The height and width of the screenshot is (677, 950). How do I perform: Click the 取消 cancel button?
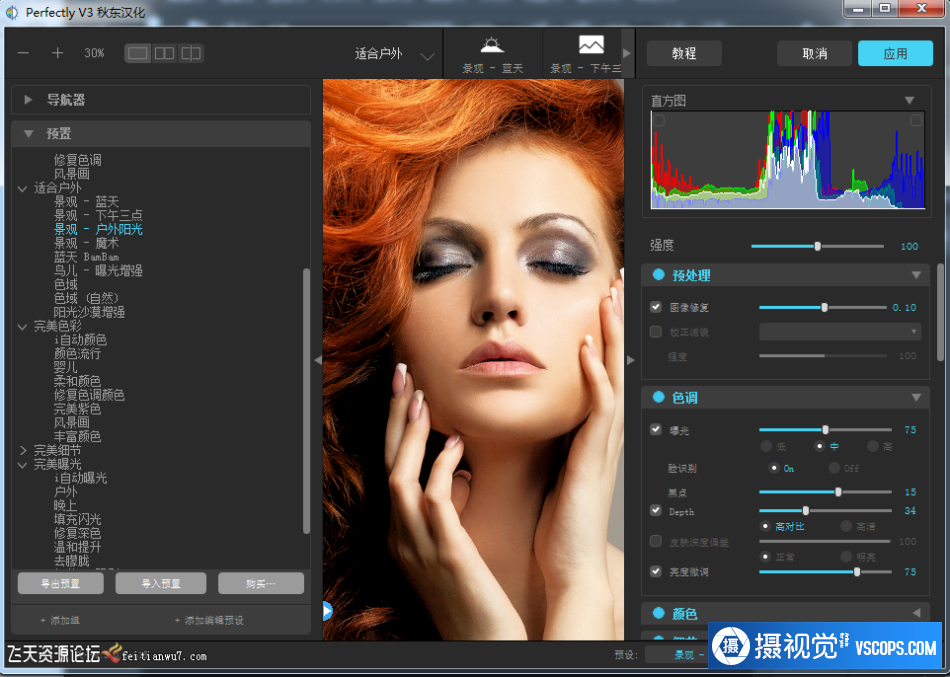pyautogui.click(x=815, y=53)
